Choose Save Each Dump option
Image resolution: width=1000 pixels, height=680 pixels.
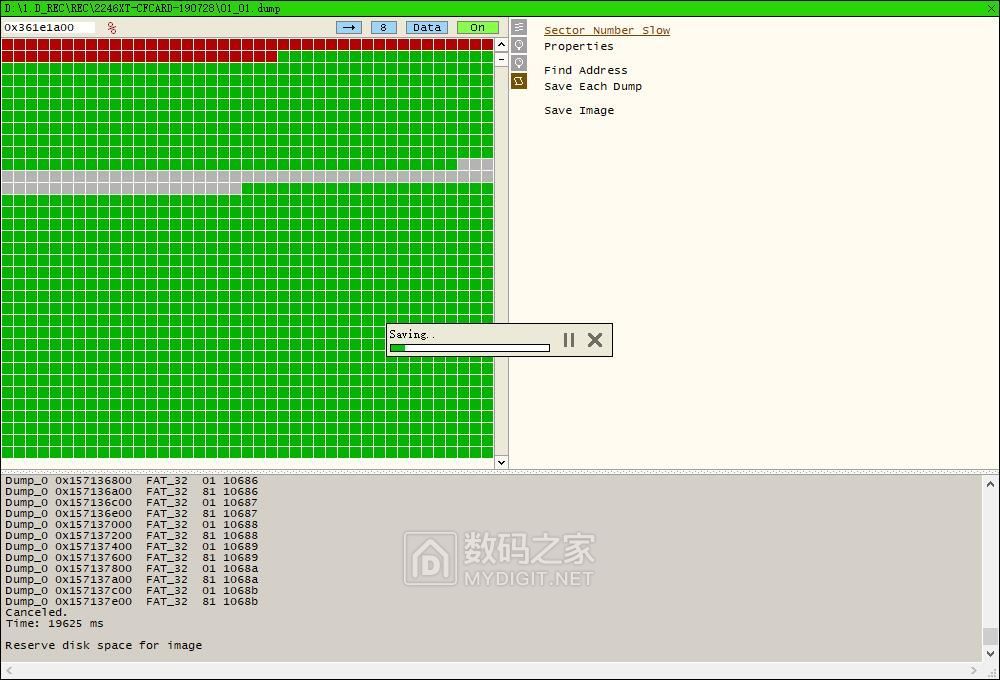click(x=592, y=86)
